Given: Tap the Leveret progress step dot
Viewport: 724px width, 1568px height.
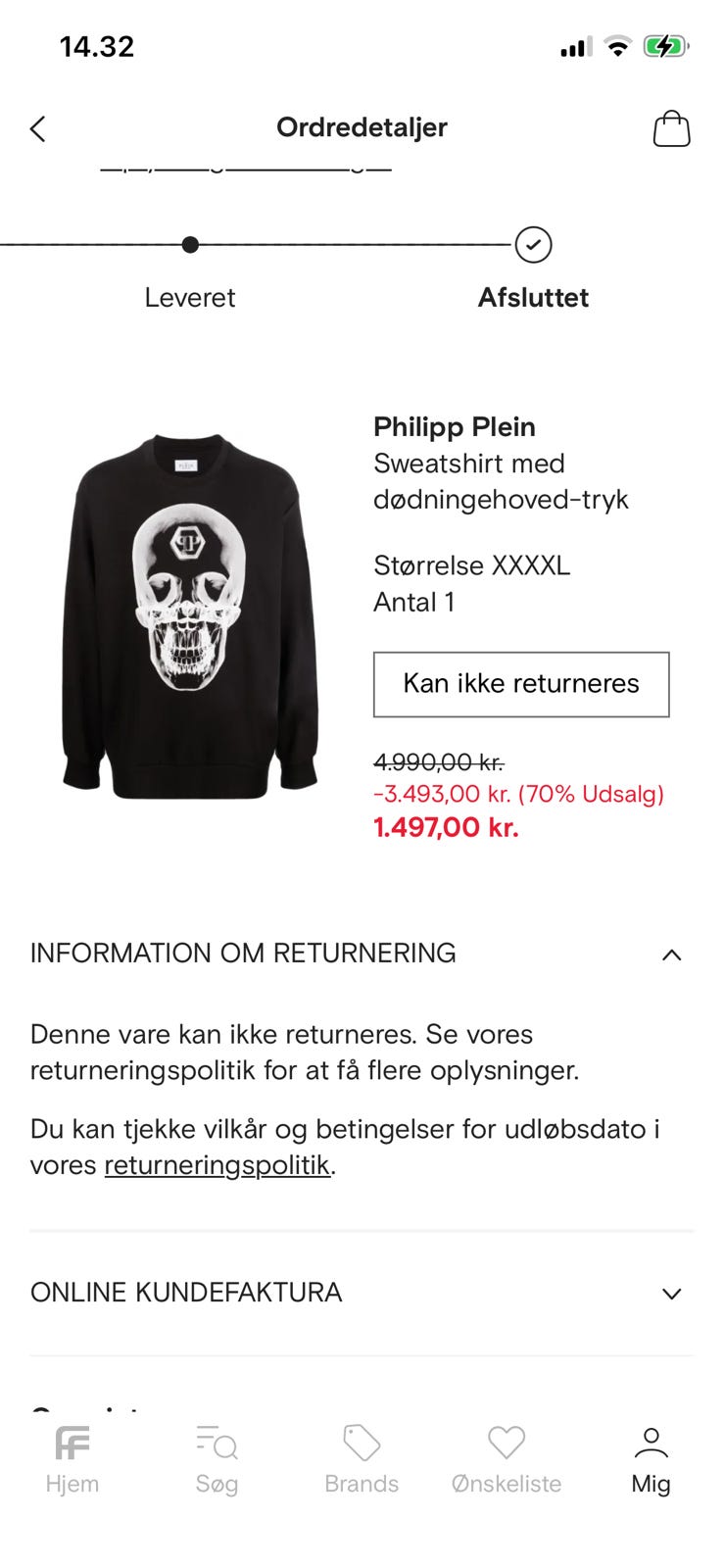Looking at the screenshot, I should pyautogui.click(x=190, y=245).
